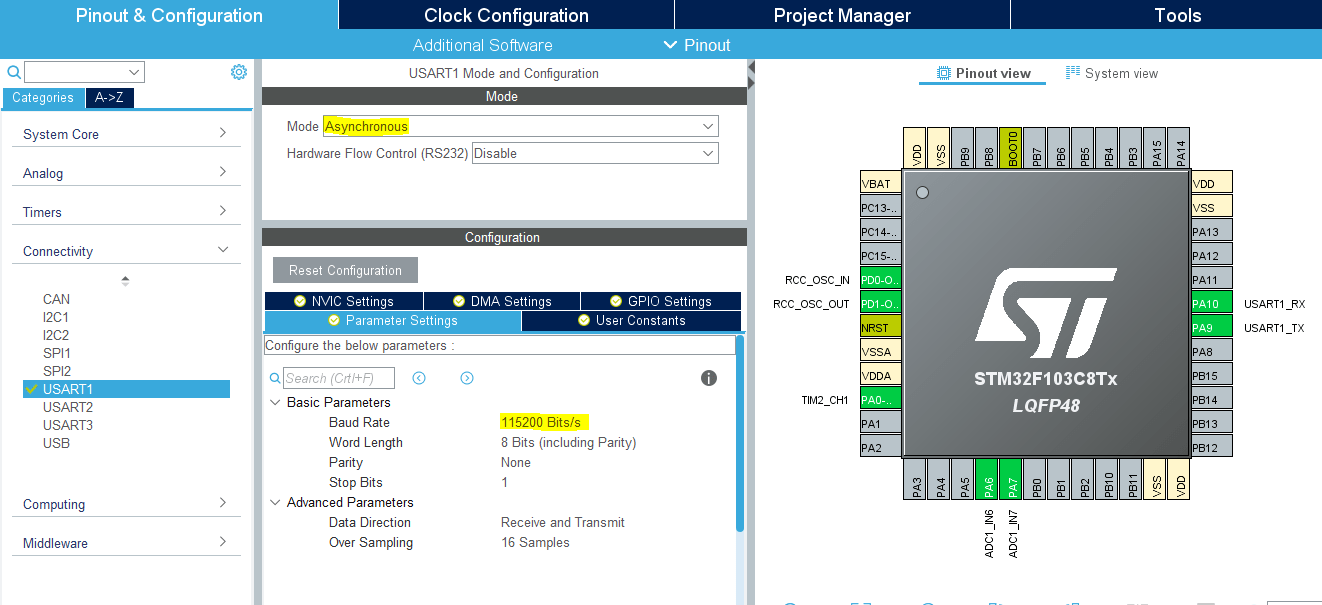
Task: Click the Pinout view chip icon
Action: point(943,73)
